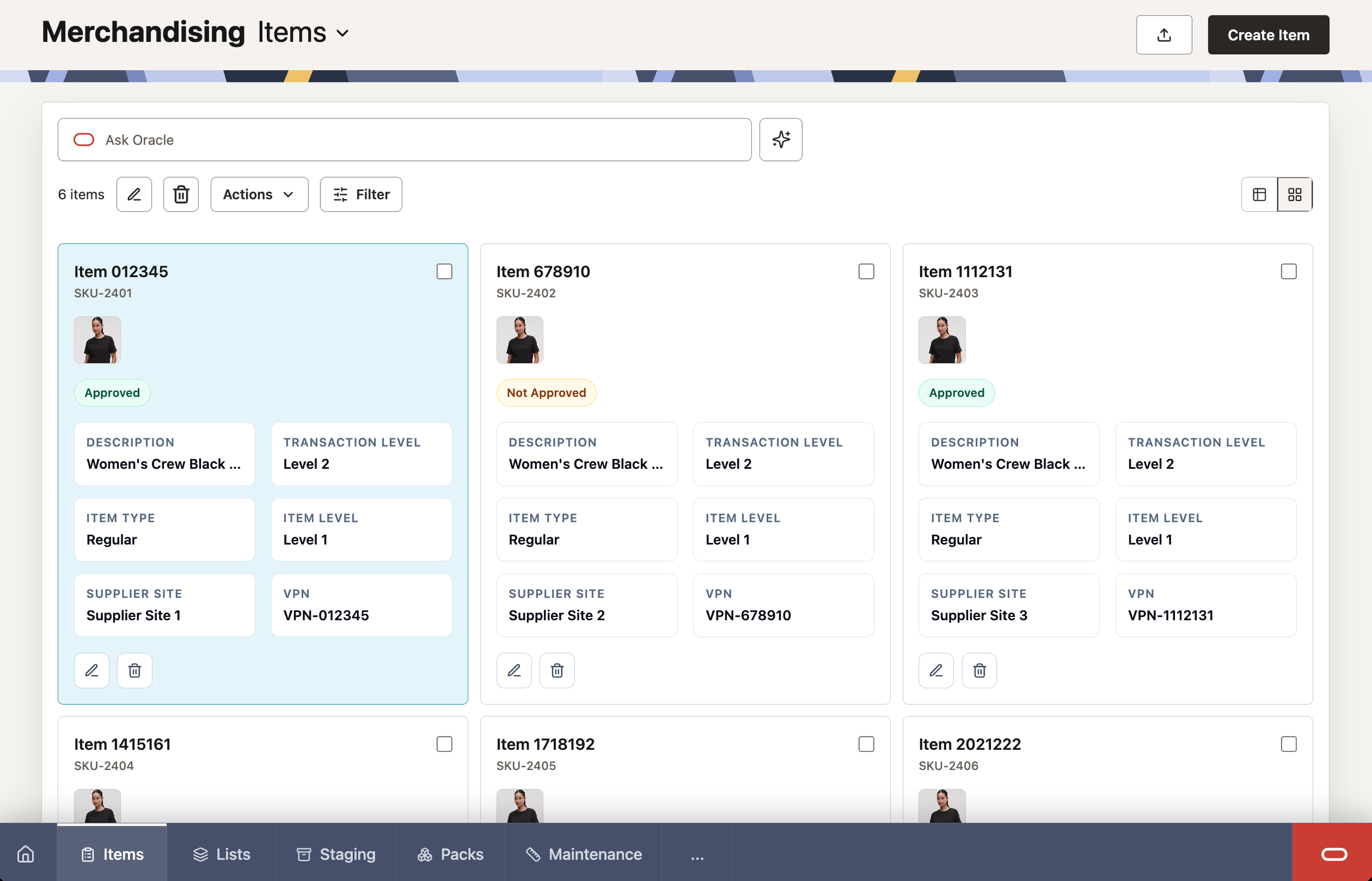
Task: Click the SKU-2405 label
Action: coord(526,765)
